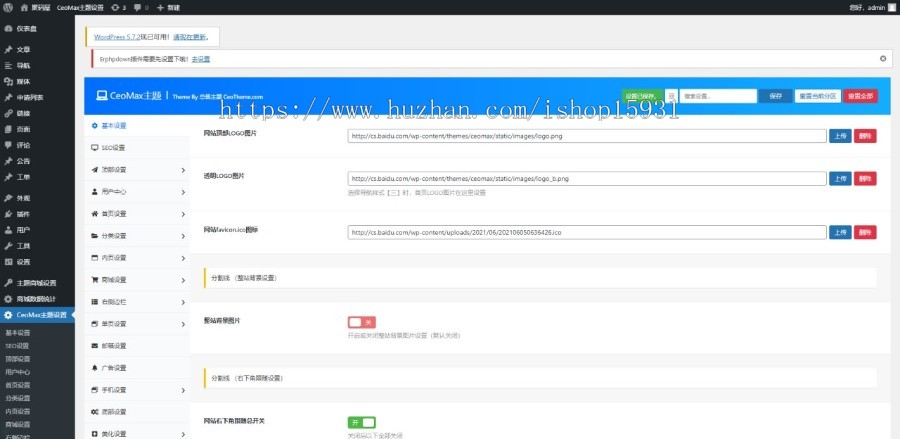Open CeoMax主题设置 in WordPress sidebar

(x=37, y=315)
